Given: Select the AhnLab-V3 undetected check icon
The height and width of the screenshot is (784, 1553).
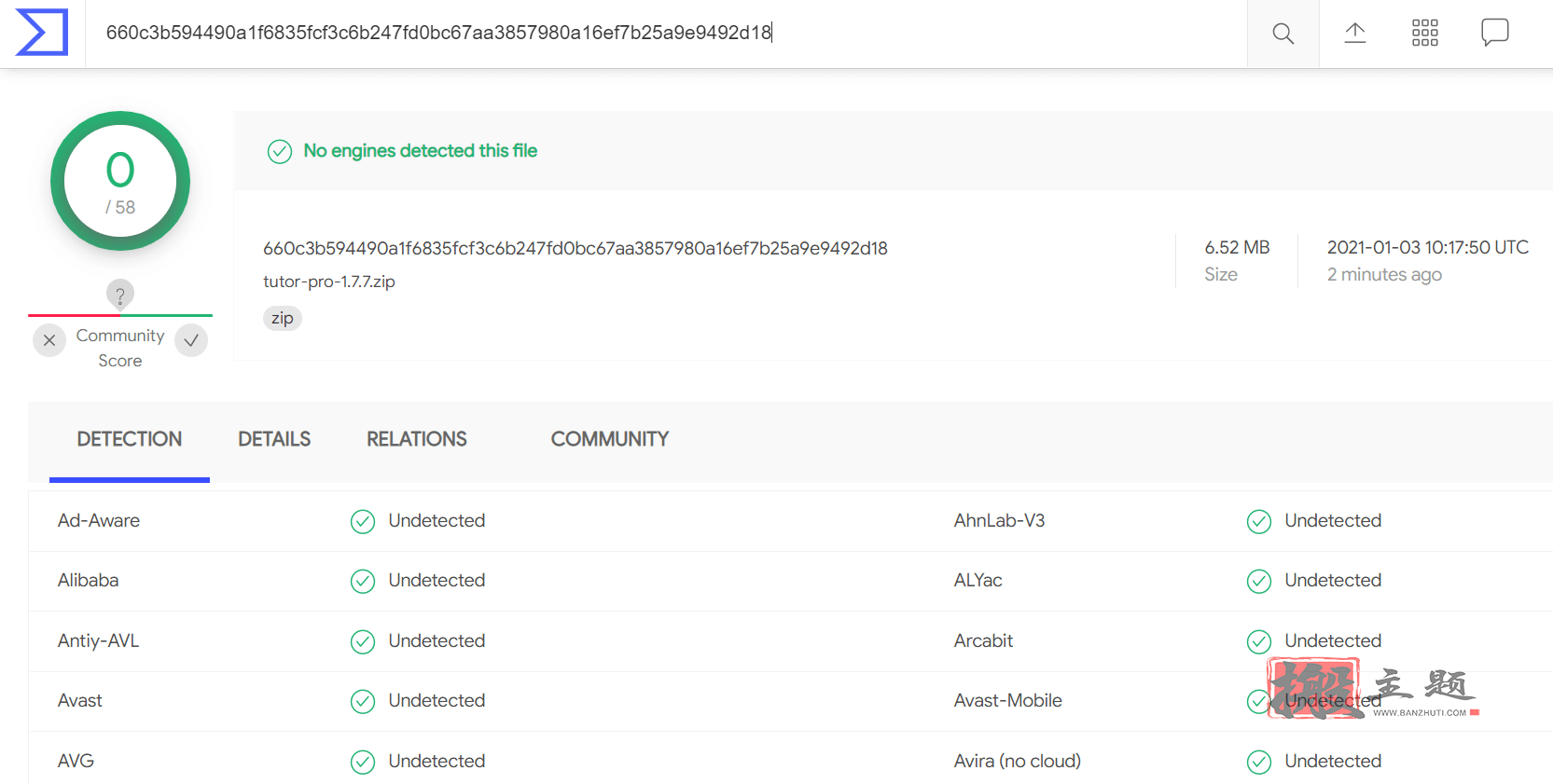Looking at the screenshot, I should pyautogui.click(x=1259, y=521).
